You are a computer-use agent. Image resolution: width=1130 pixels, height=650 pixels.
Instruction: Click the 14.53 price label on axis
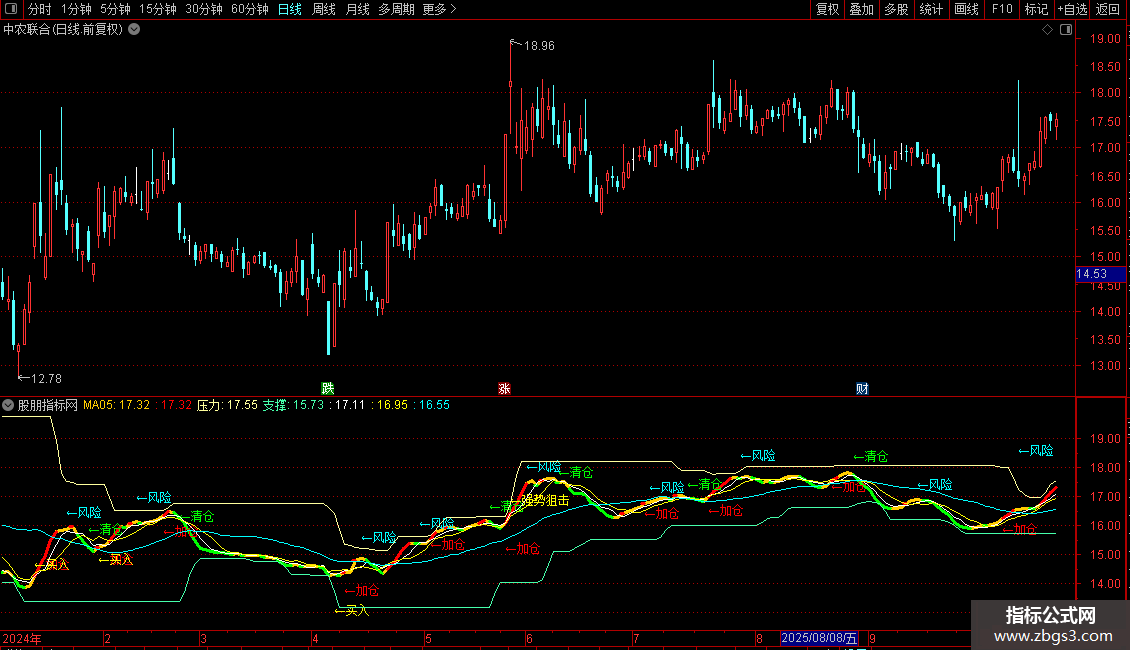(1091, 274)
